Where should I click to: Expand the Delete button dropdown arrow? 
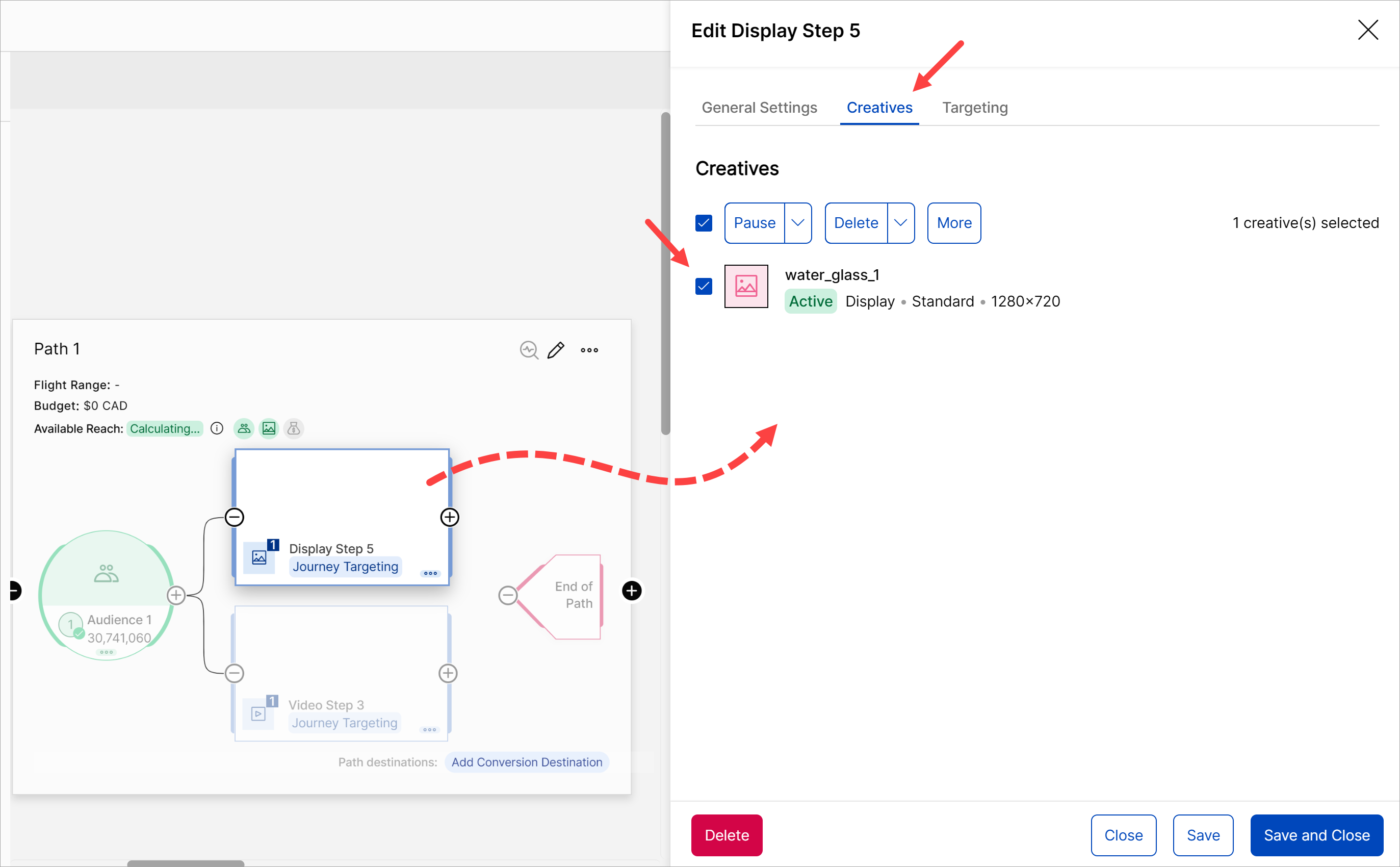click(900, 223)
